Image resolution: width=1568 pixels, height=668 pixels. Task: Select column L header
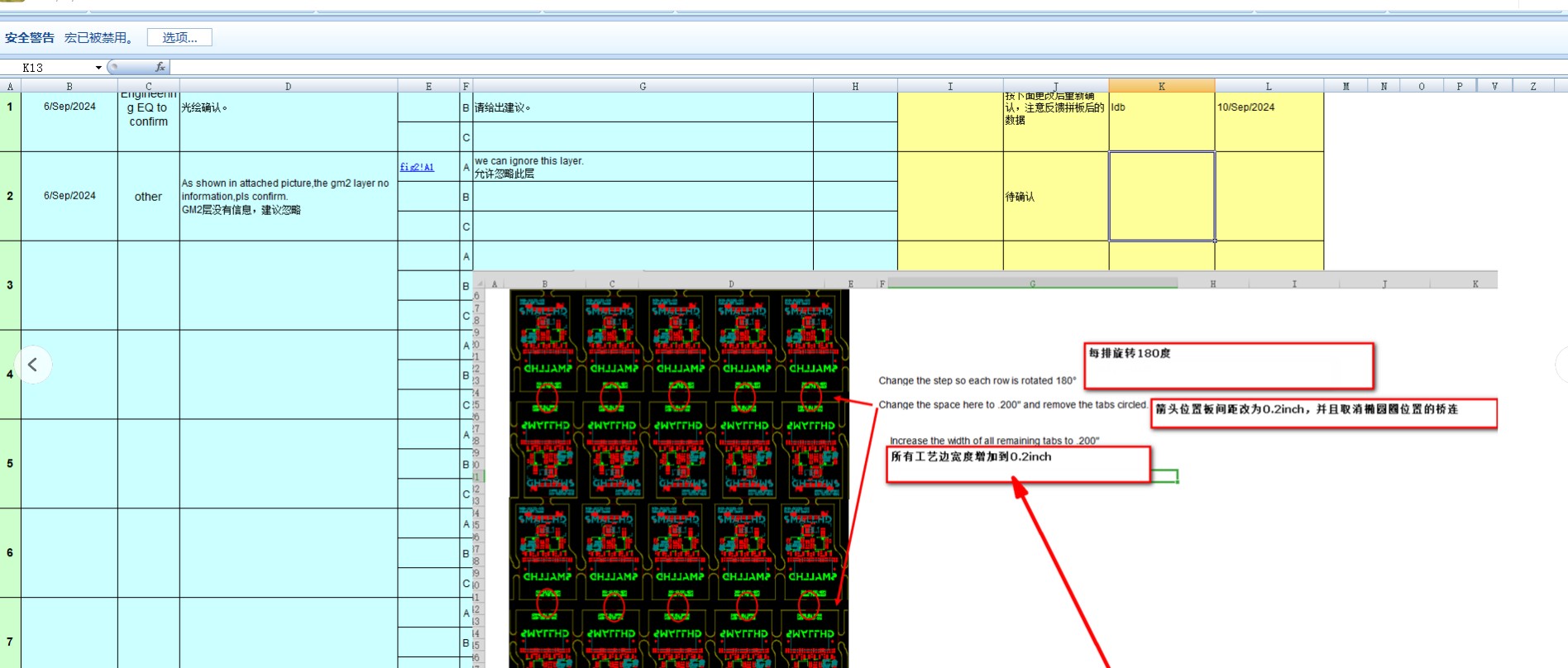tap(1269, 86)
